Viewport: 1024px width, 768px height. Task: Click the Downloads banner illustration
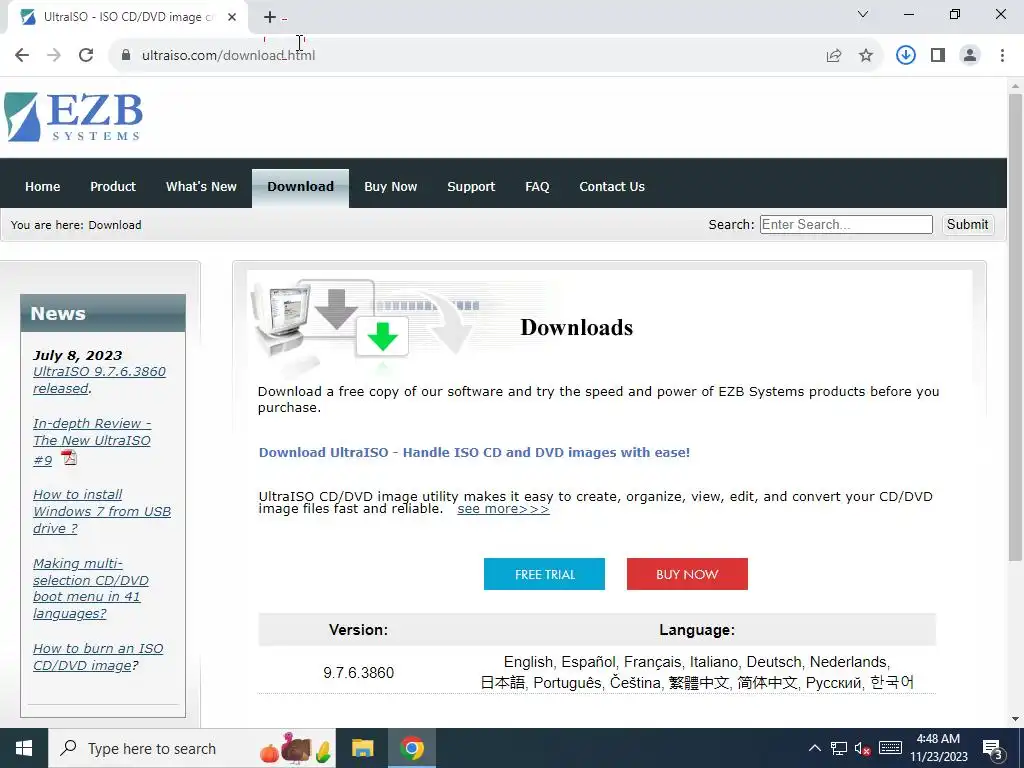coord(366,327)
